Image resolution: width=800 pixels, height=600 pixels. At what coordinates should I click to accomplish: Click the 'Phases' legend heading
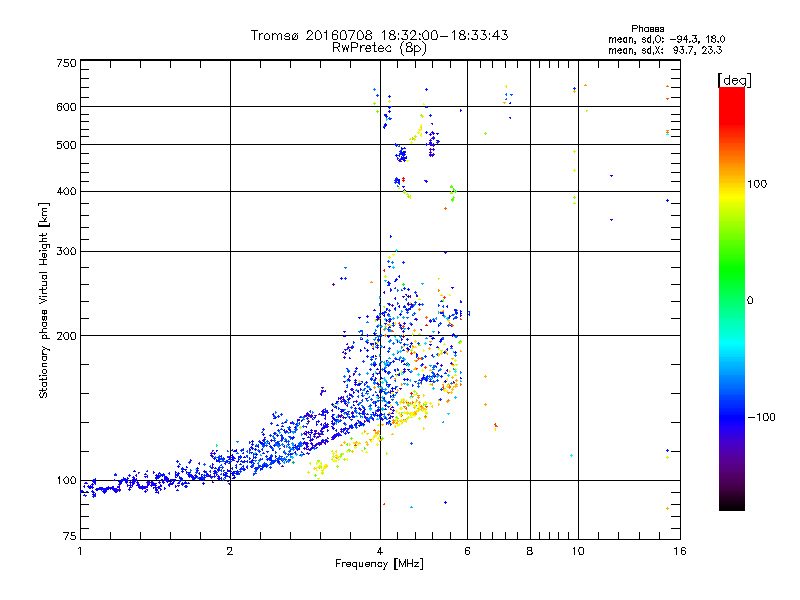[647, 29]
